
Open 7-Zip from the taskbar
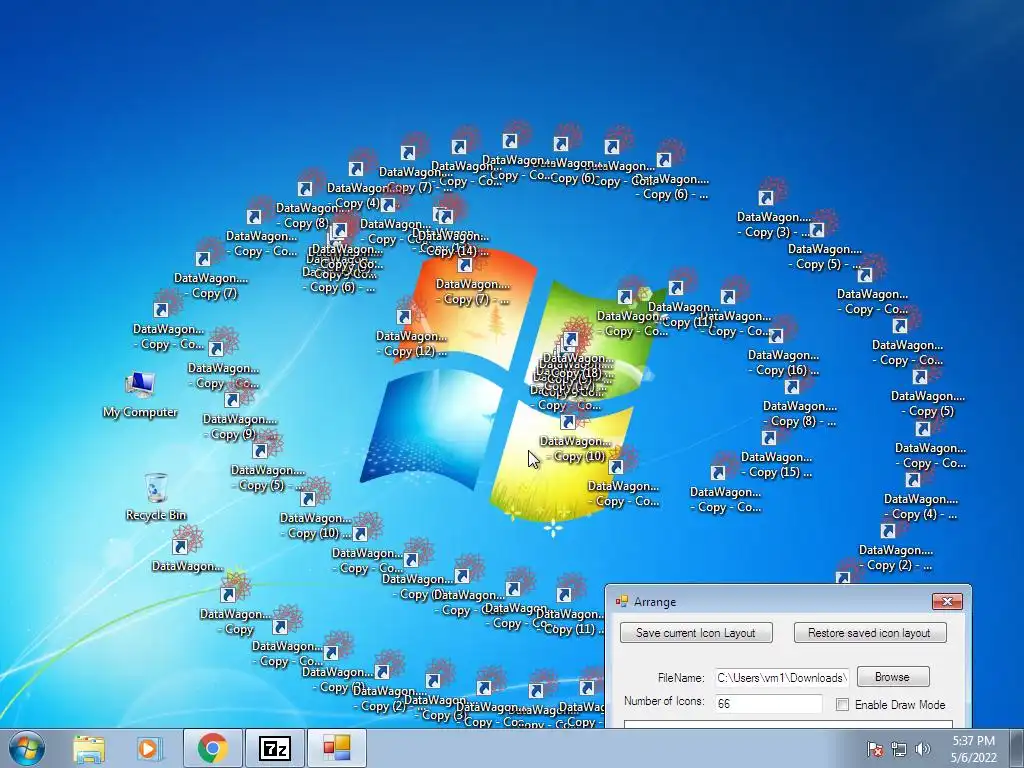click(274, 748)
